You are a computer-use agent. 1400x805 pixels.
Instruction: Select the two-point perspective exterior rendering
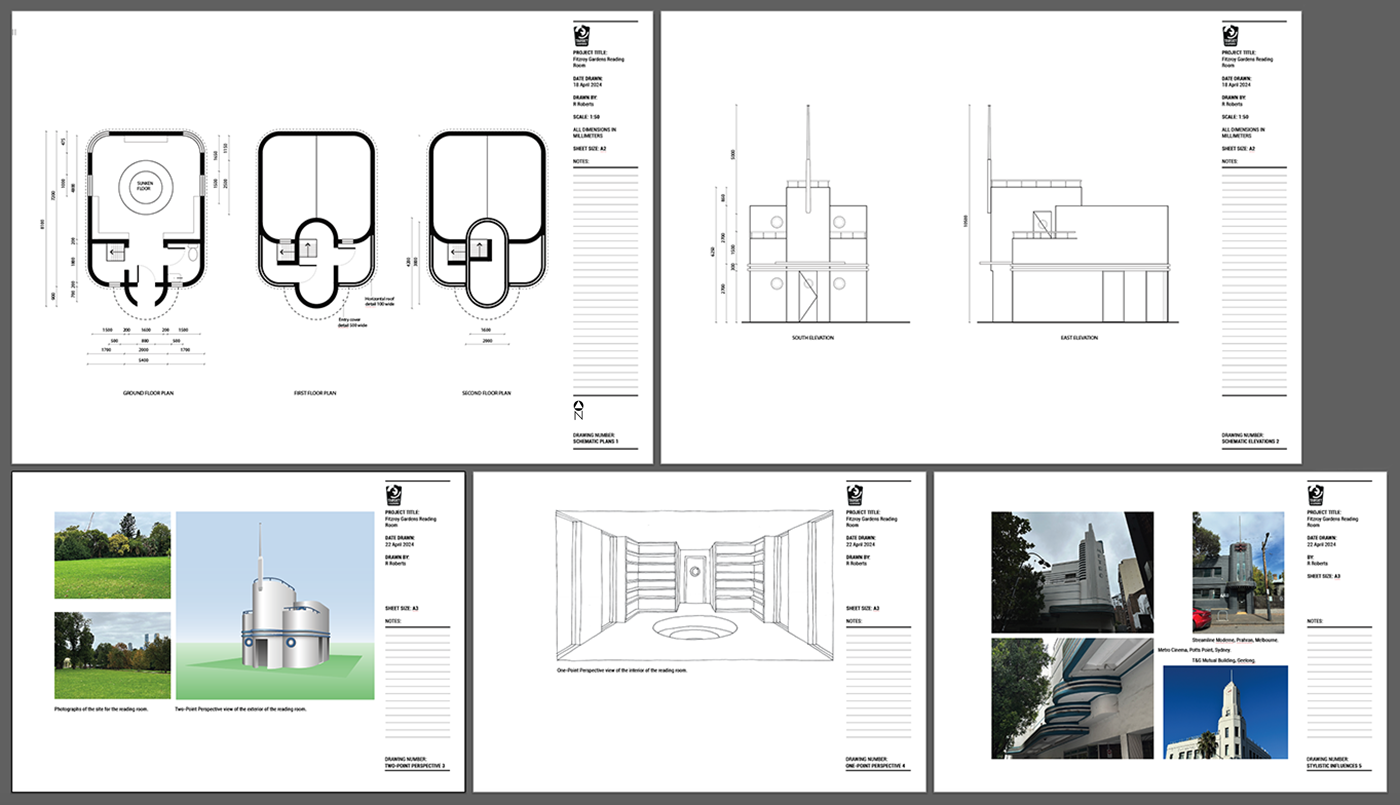point(275,605)
